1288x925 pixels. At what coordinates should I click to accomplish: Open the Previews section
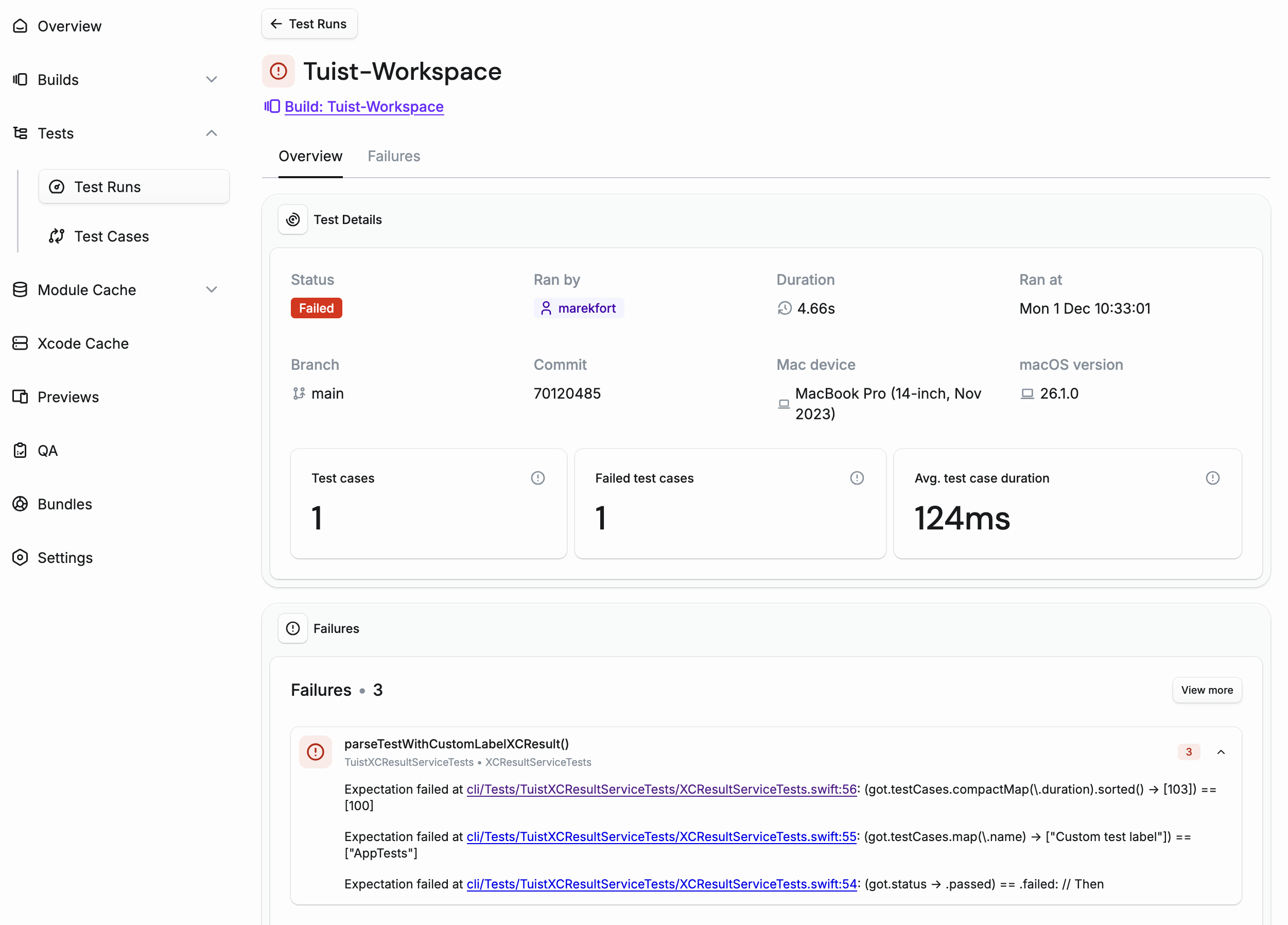(68, 397)
